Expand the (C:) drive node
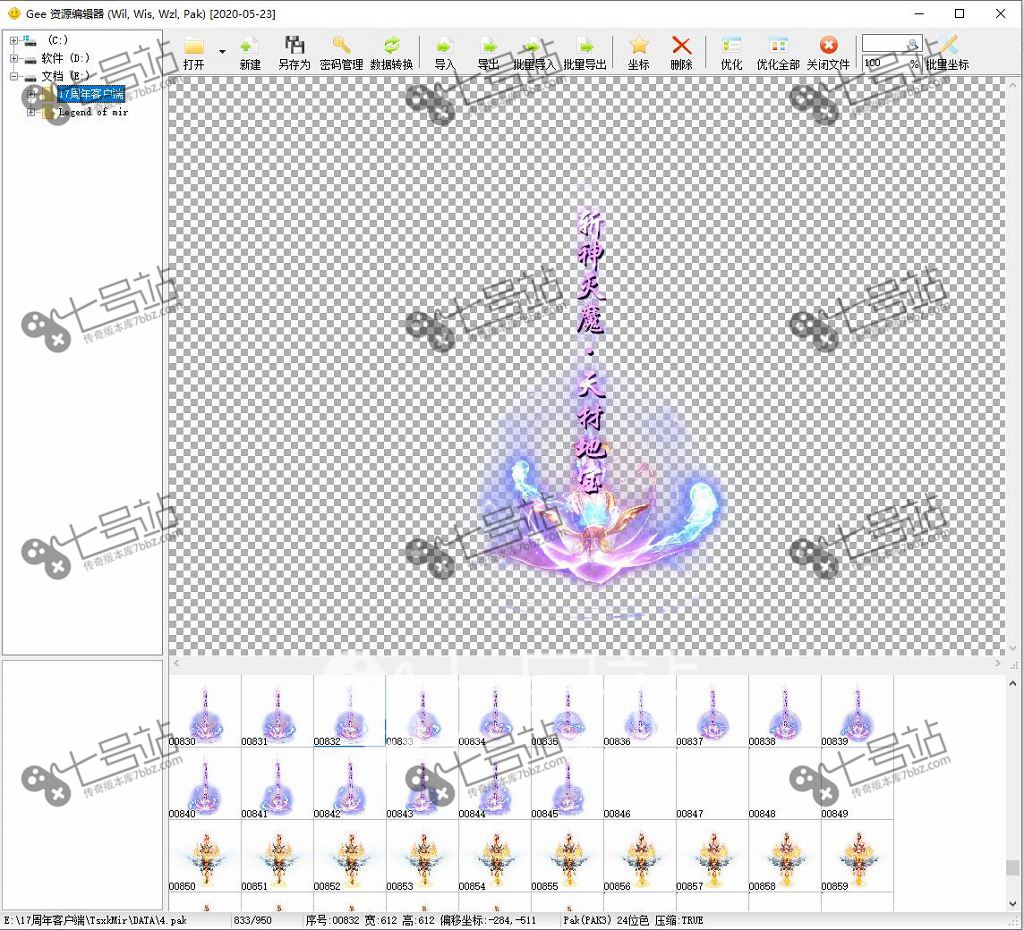The width and height of the screenshot is (1024, 930). tap(13, 40)
